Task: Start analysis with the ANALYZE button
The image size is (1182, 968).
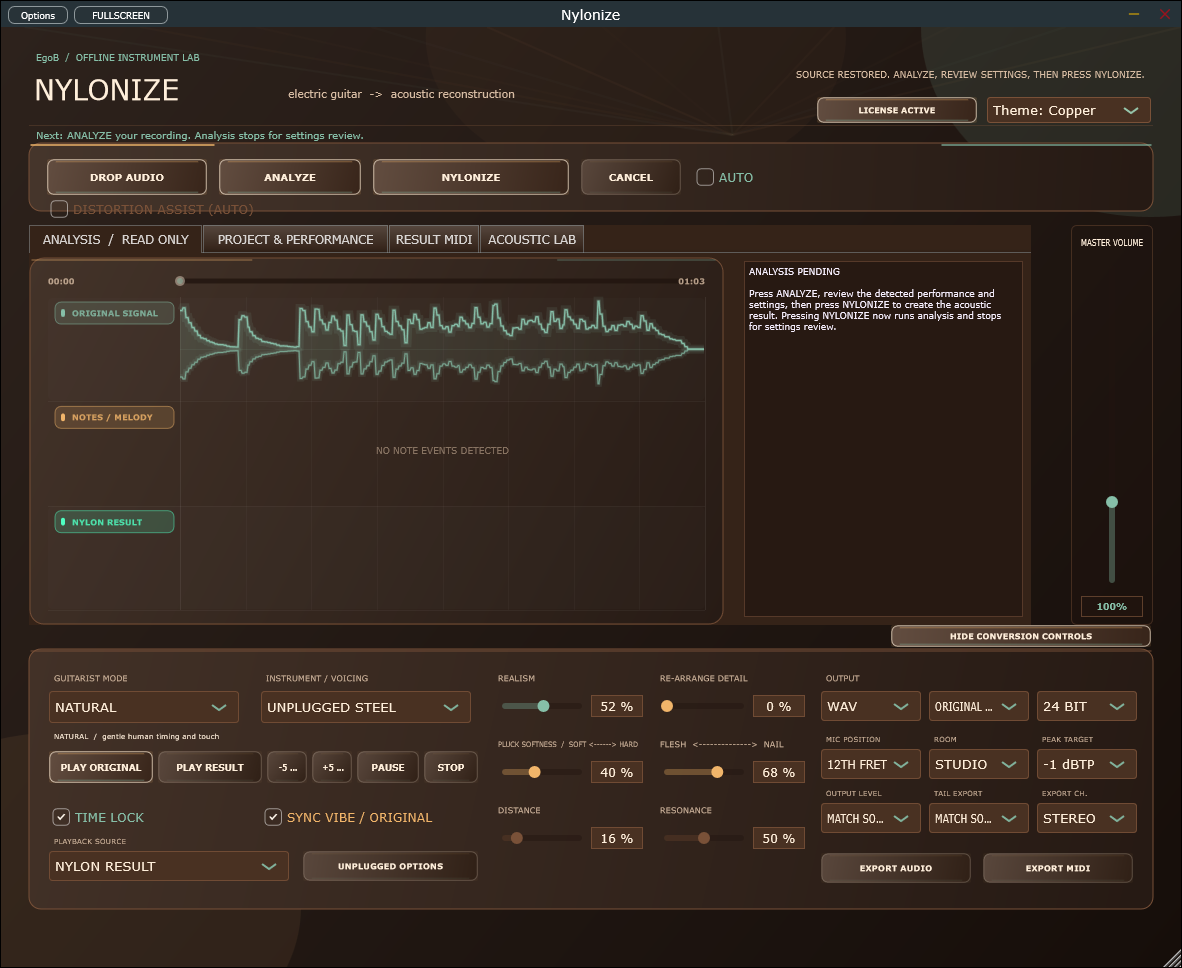Action: click(289, 177)
